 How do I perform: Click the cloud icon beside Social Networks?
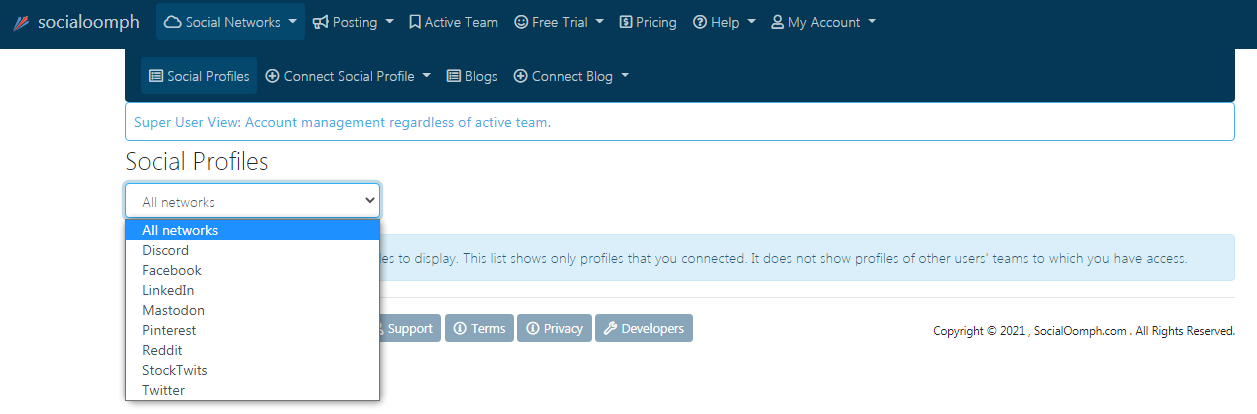coord(173,22)
